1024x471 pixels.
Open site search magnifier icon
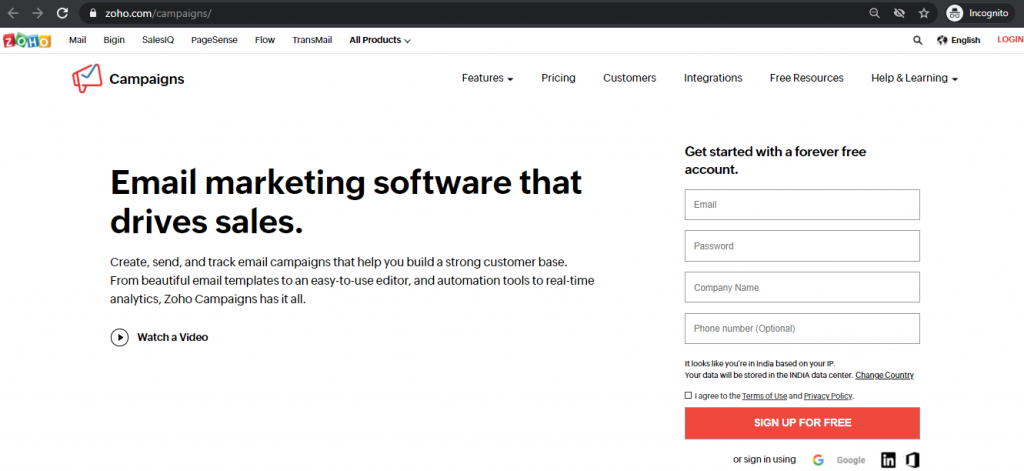click(918, 41)
